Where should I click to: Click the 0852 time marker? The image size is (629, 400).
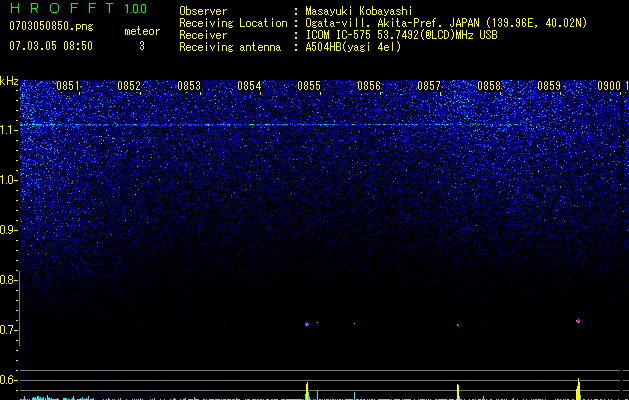[129, 86]
